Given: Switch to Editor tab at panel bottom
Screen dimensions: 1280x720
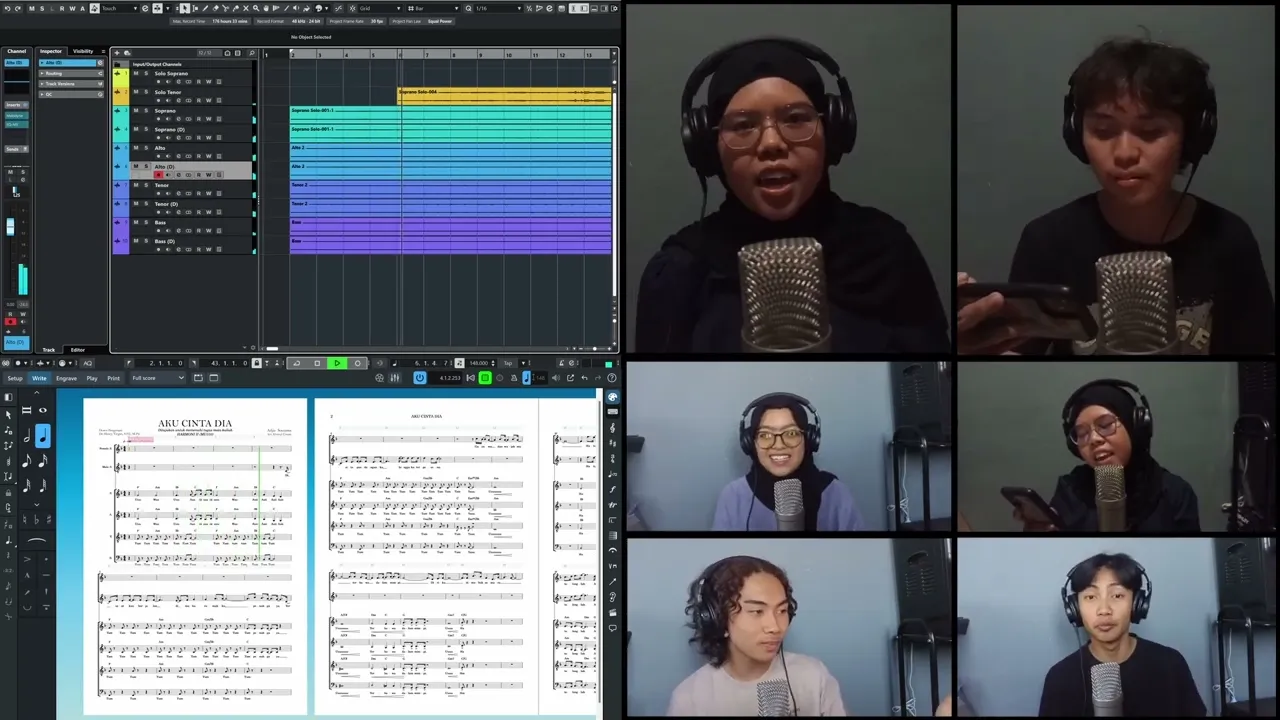Looking at the screenshot, I should click(x=77, y=350).
